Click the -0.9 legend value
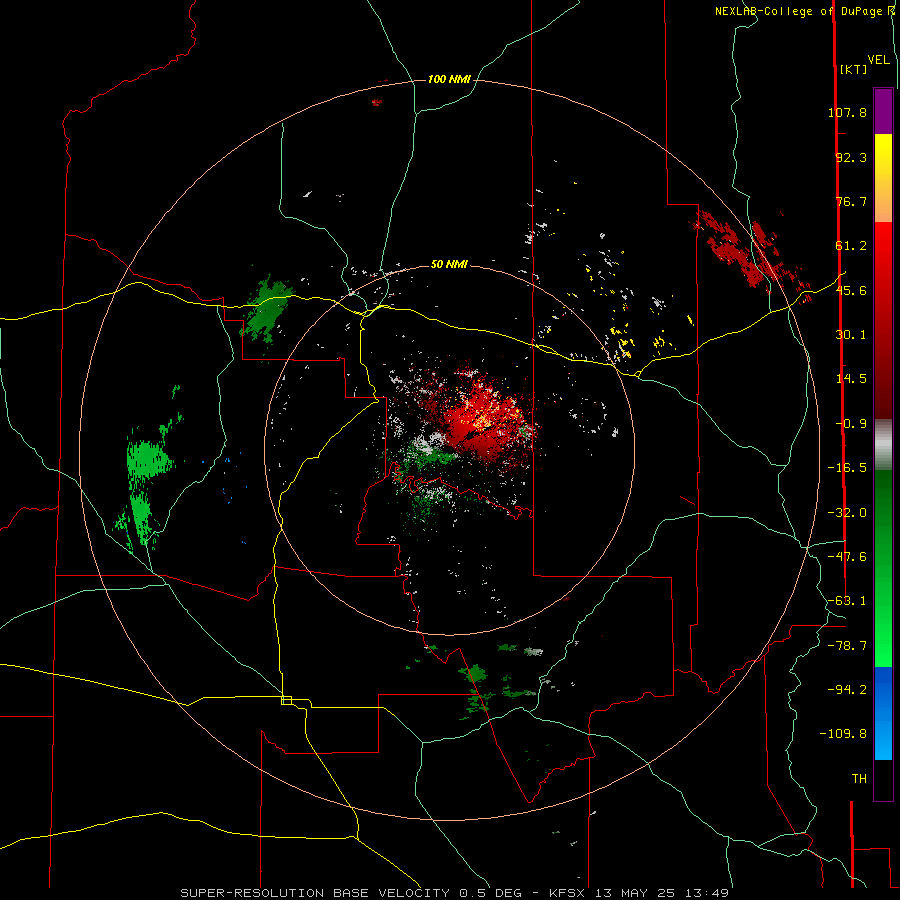Image resolution: width=900 pixels, height=900 pixels. [851, 424]
